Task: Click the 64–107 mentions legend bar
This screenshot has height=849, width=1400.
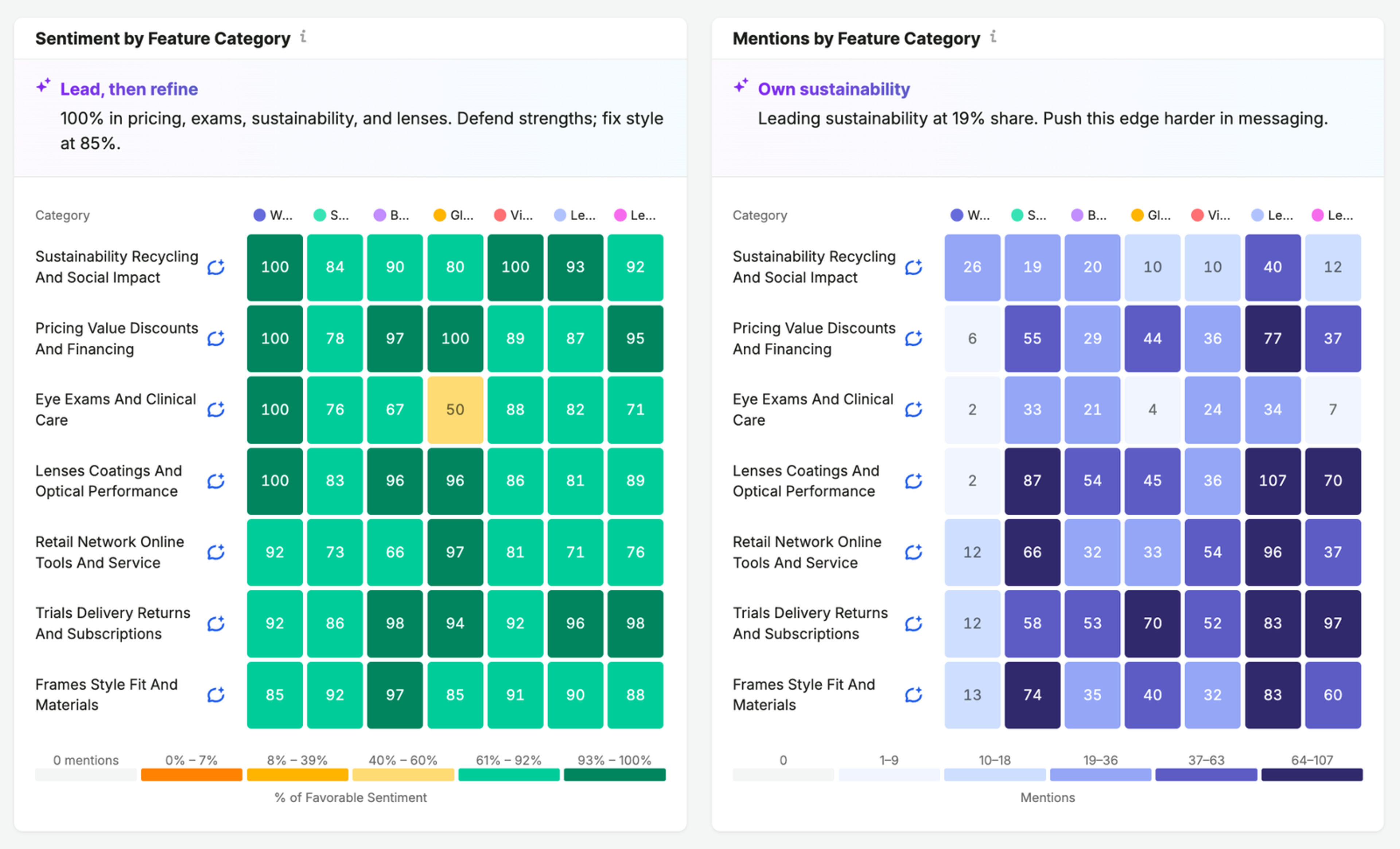Action: tap(1312, 775)
